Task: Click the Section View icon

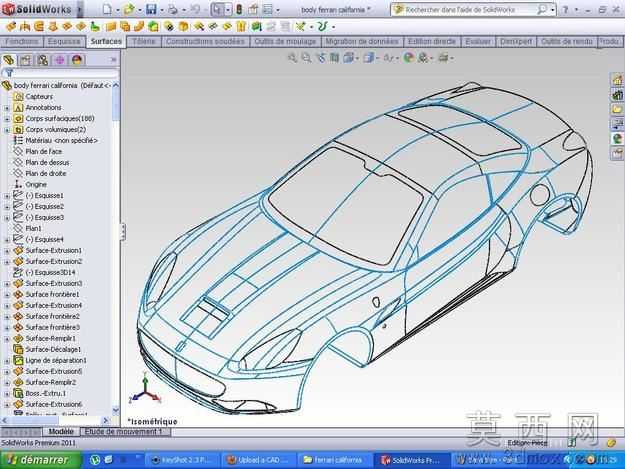Action: (334, 58)
